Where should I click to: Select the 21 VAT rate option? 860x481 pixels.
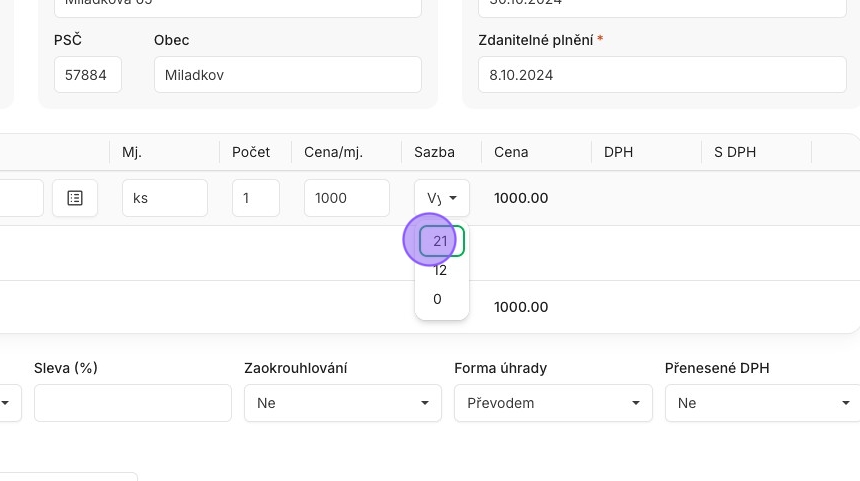[442, 241]
